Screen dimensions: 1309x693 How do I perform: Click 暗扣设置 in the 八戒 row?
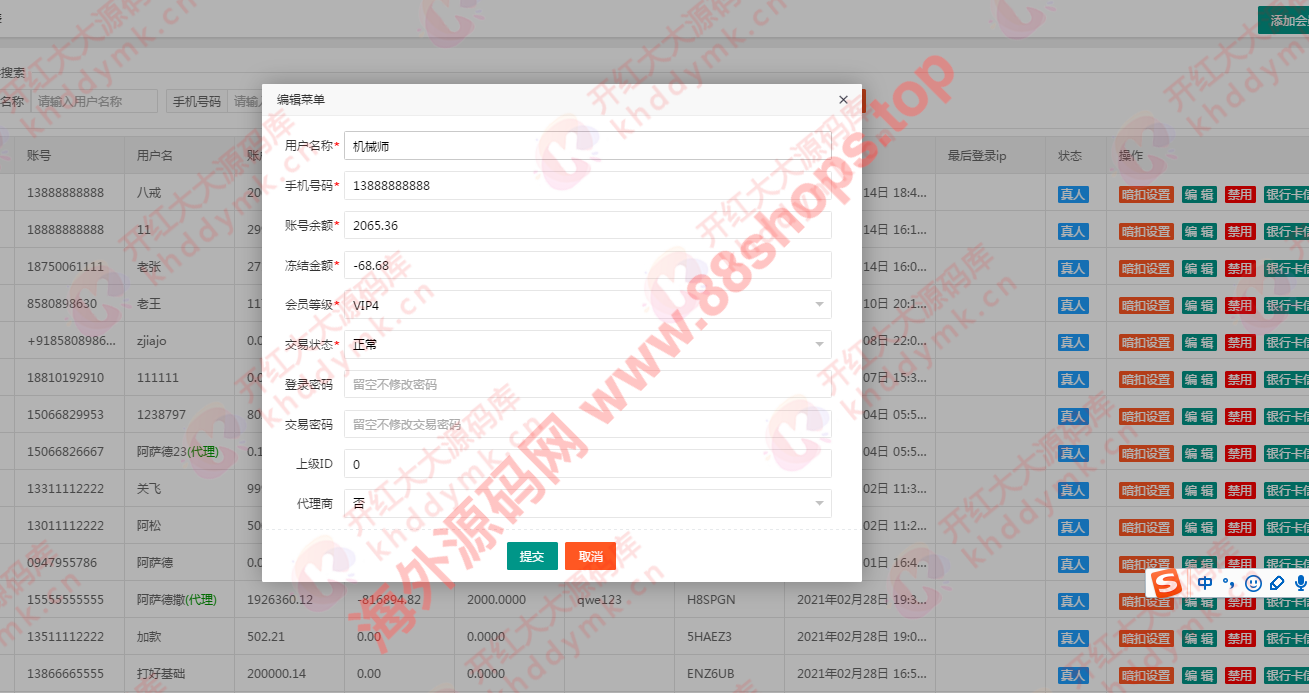(x=1146, y=194)
